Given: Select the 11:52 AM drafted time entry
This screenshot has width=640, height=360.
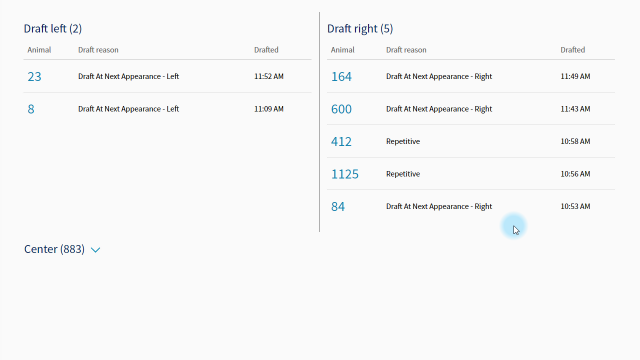Looking at the screenshot, I should (x=269, y=76).
